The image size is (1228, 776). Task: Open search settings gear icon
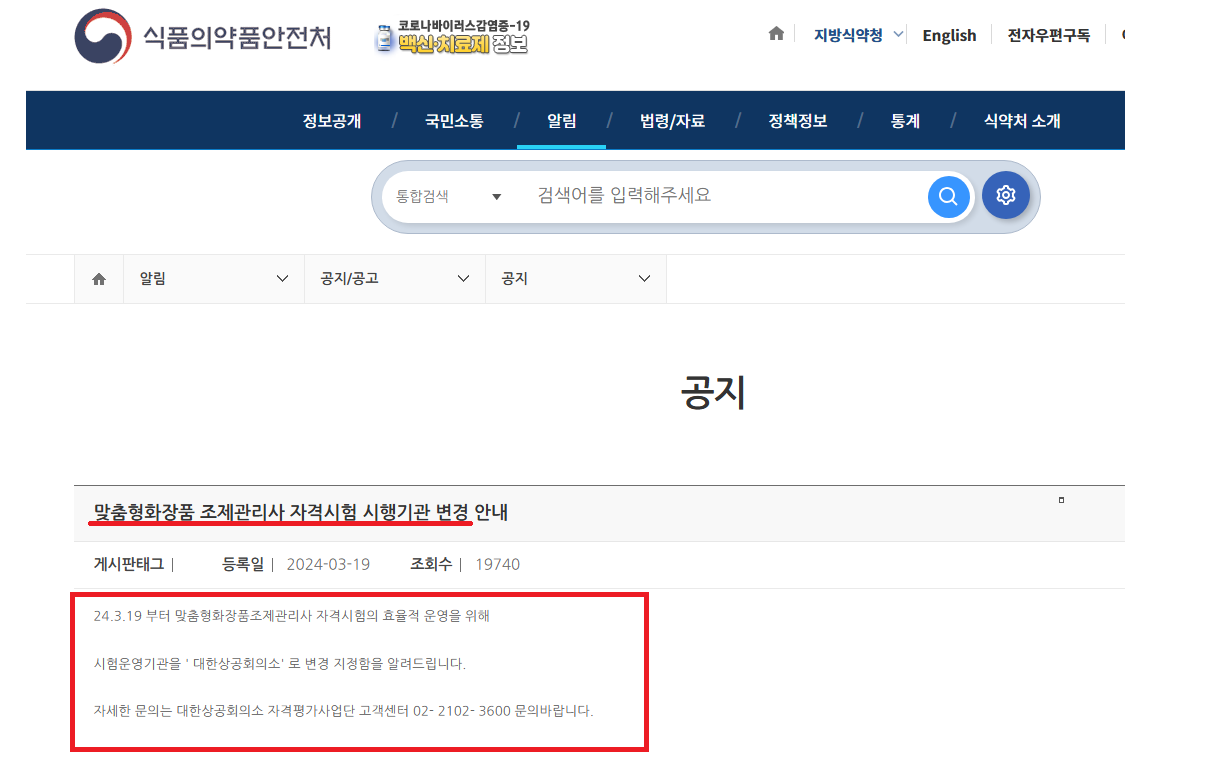1006,196
